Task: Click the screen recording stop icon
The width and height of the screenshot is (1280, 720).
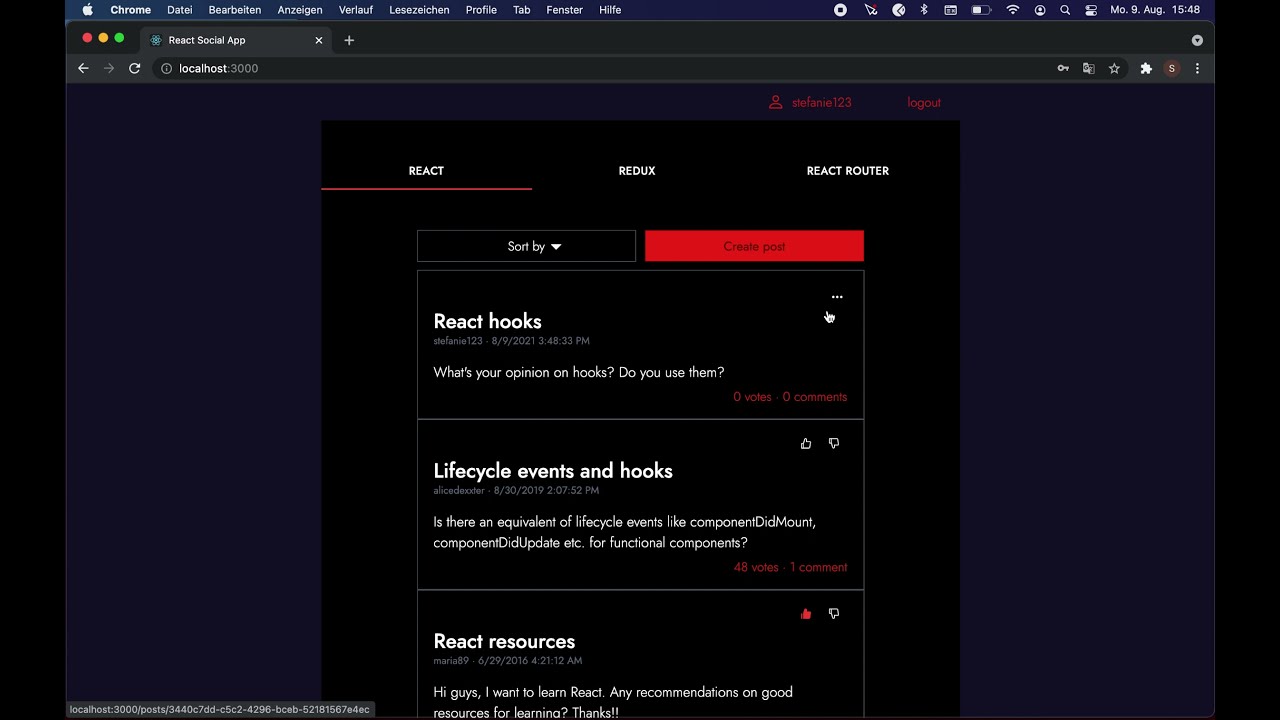Action: point(841,10)
